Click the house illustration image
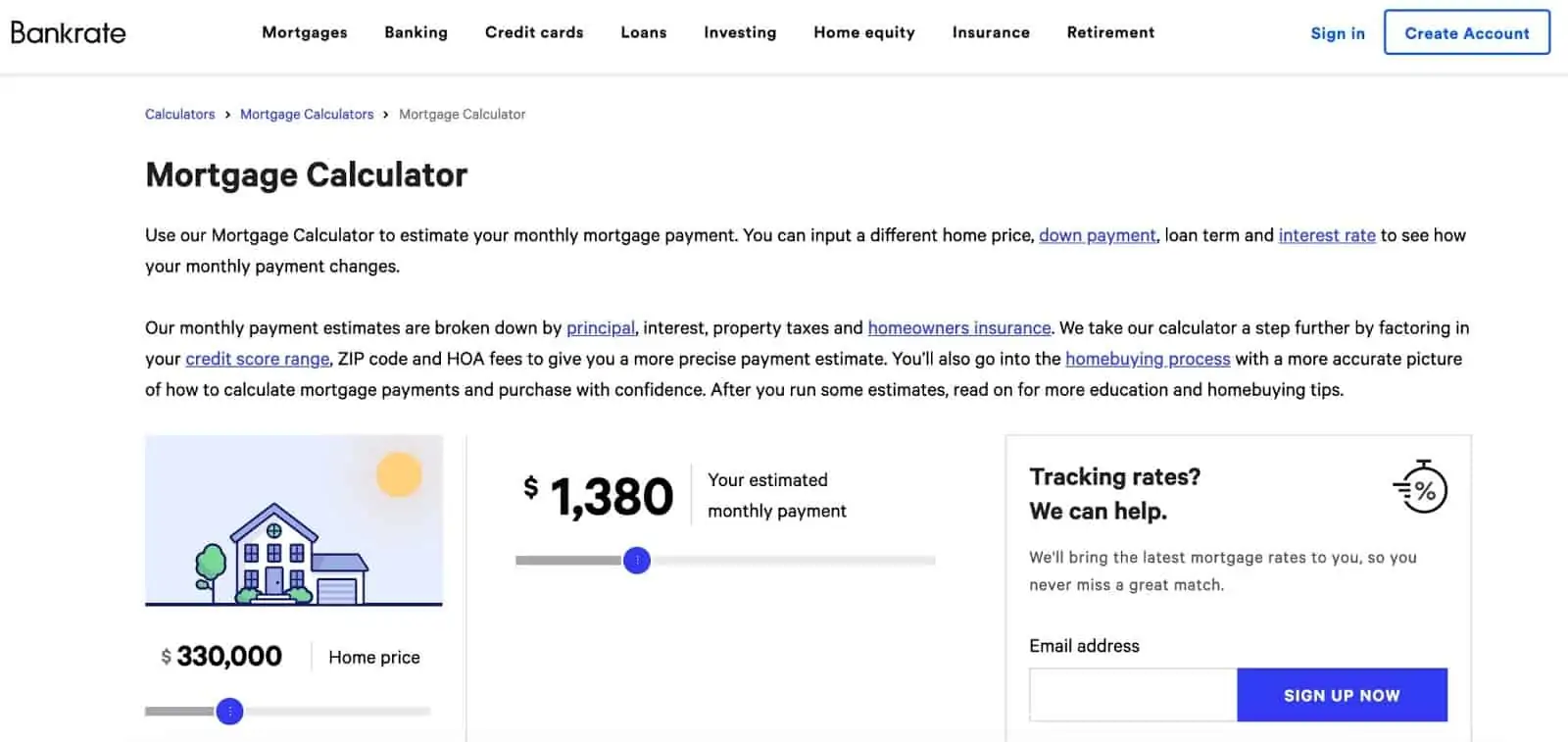 point(293,520)
